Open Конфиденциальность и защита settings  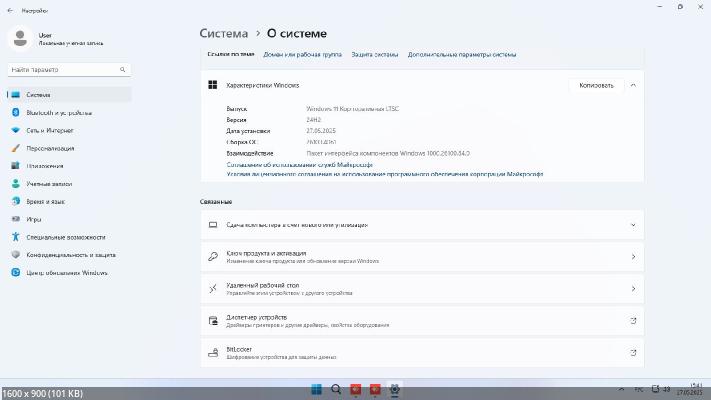69,255
